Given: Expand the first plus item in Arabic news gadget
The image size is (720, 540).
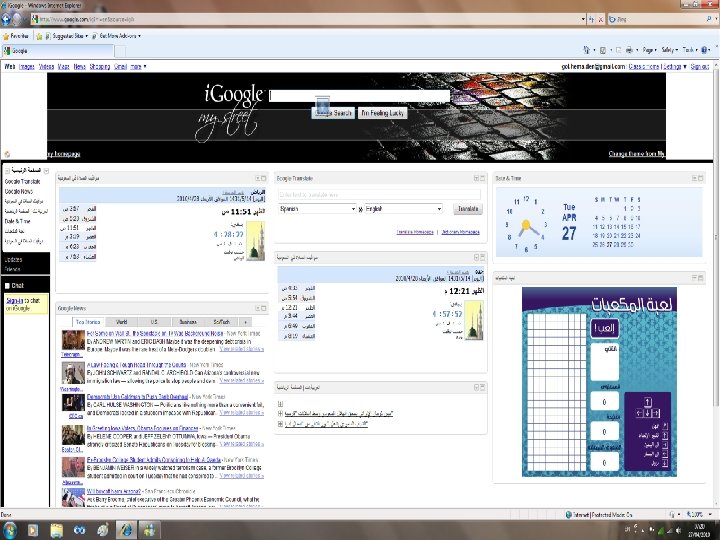Looking at the screenshot, I should pos(280,404).
